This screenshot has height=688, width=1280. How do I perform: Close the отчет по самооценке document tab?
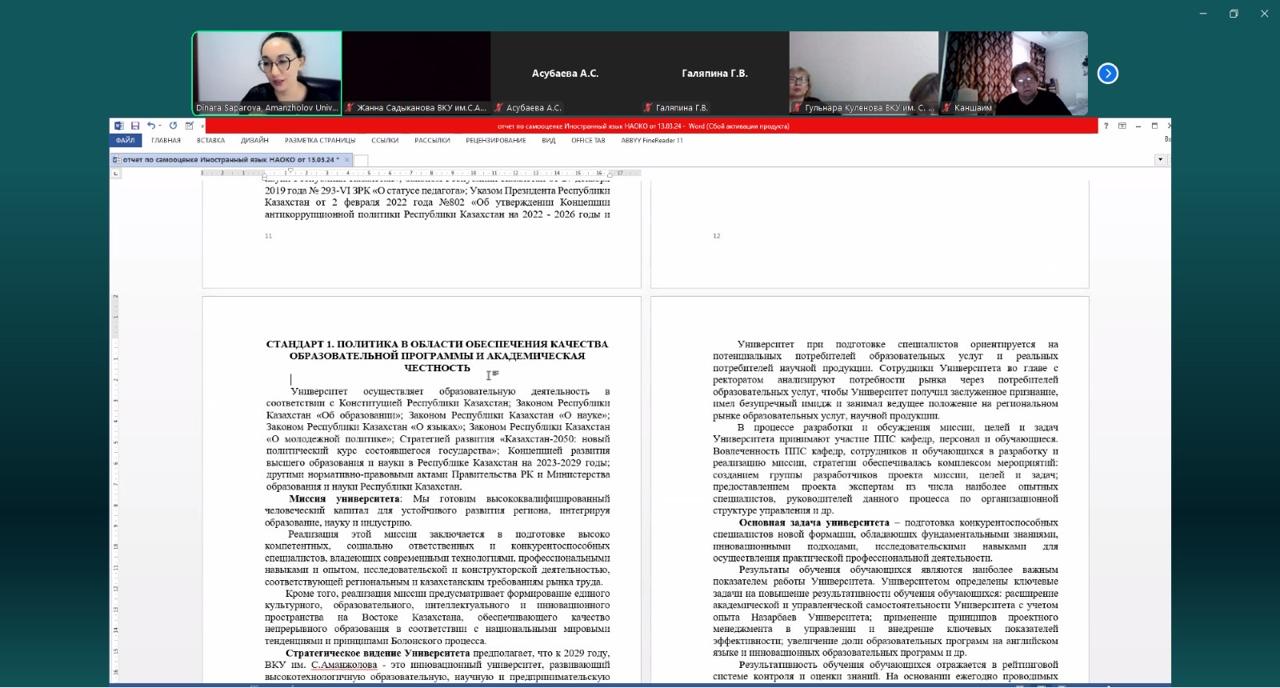click(347, 159)
